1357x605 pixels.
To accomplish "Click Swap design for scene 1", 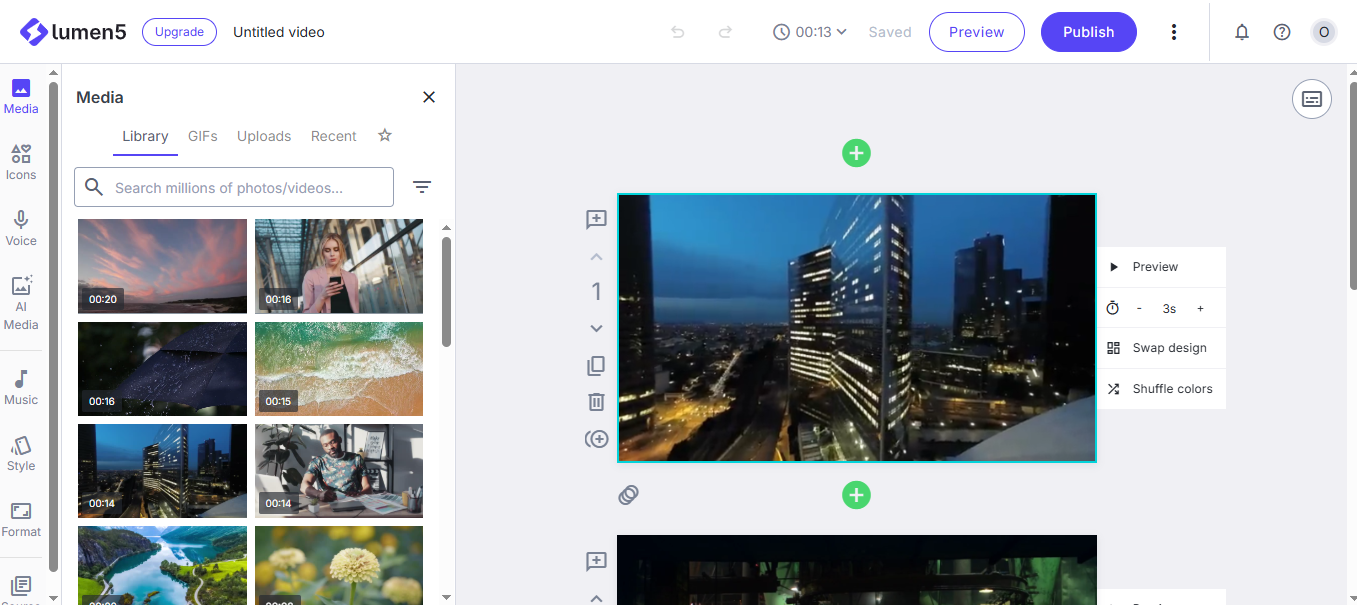I will click(x=1162, y=348).
